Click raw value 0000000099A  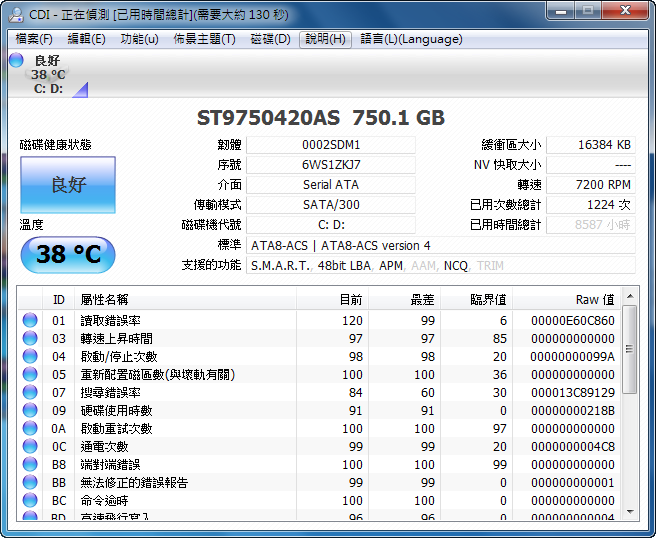[573, 356]
